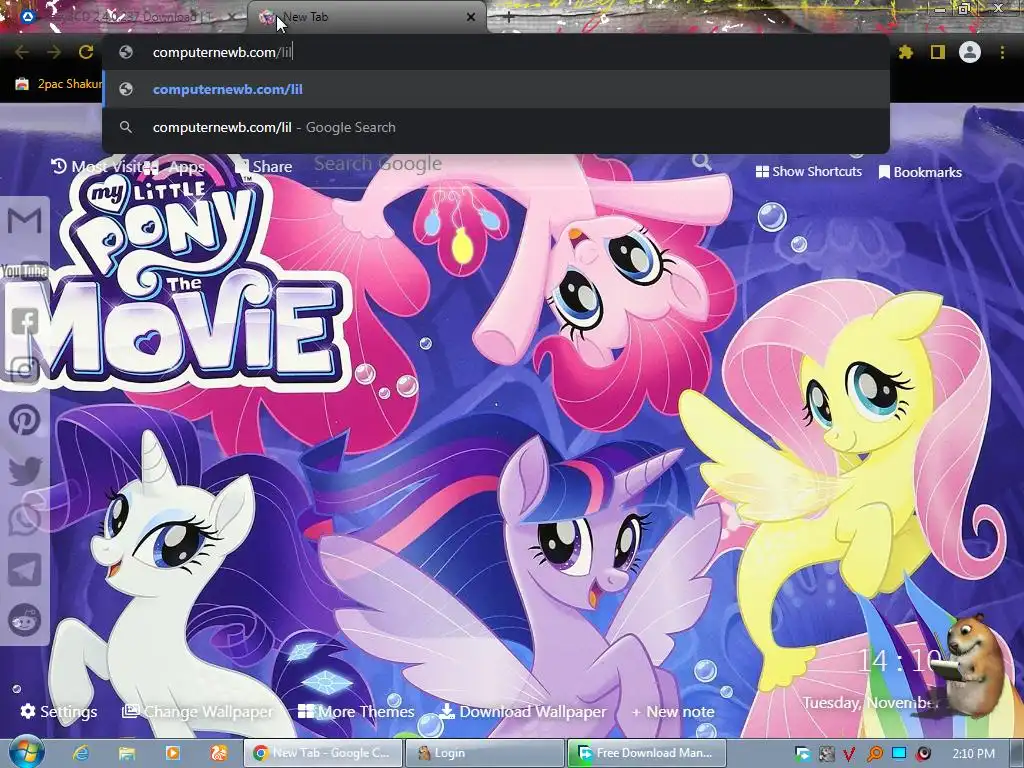The width and height of the screenshot is (1024, 768).
Task: Go back using browser back arrow
Action: tap(22, 52)
